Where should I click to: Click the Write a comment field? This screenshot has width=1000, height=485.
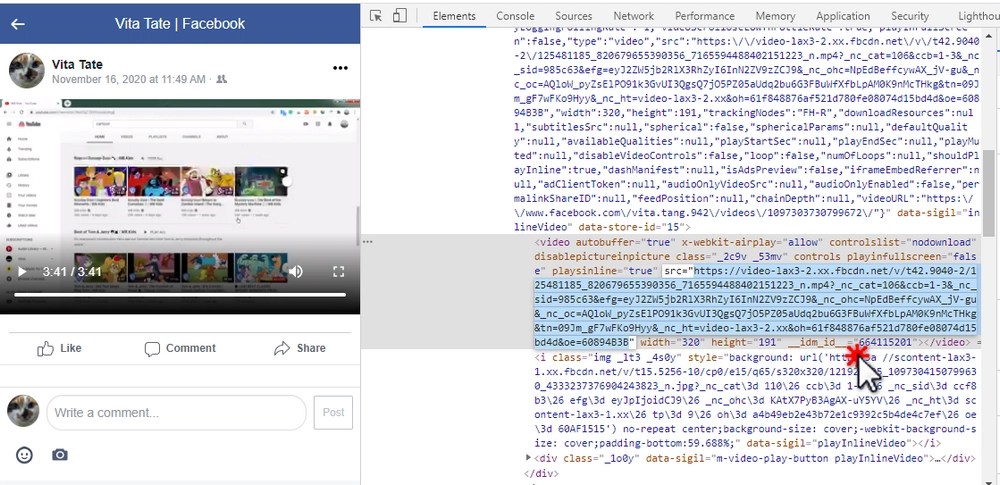(x=177, y=412)
